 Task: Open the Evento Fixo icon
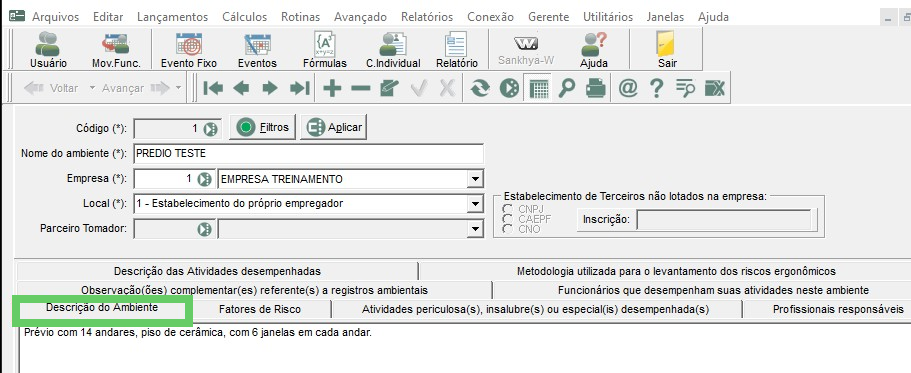coord(189,50)
